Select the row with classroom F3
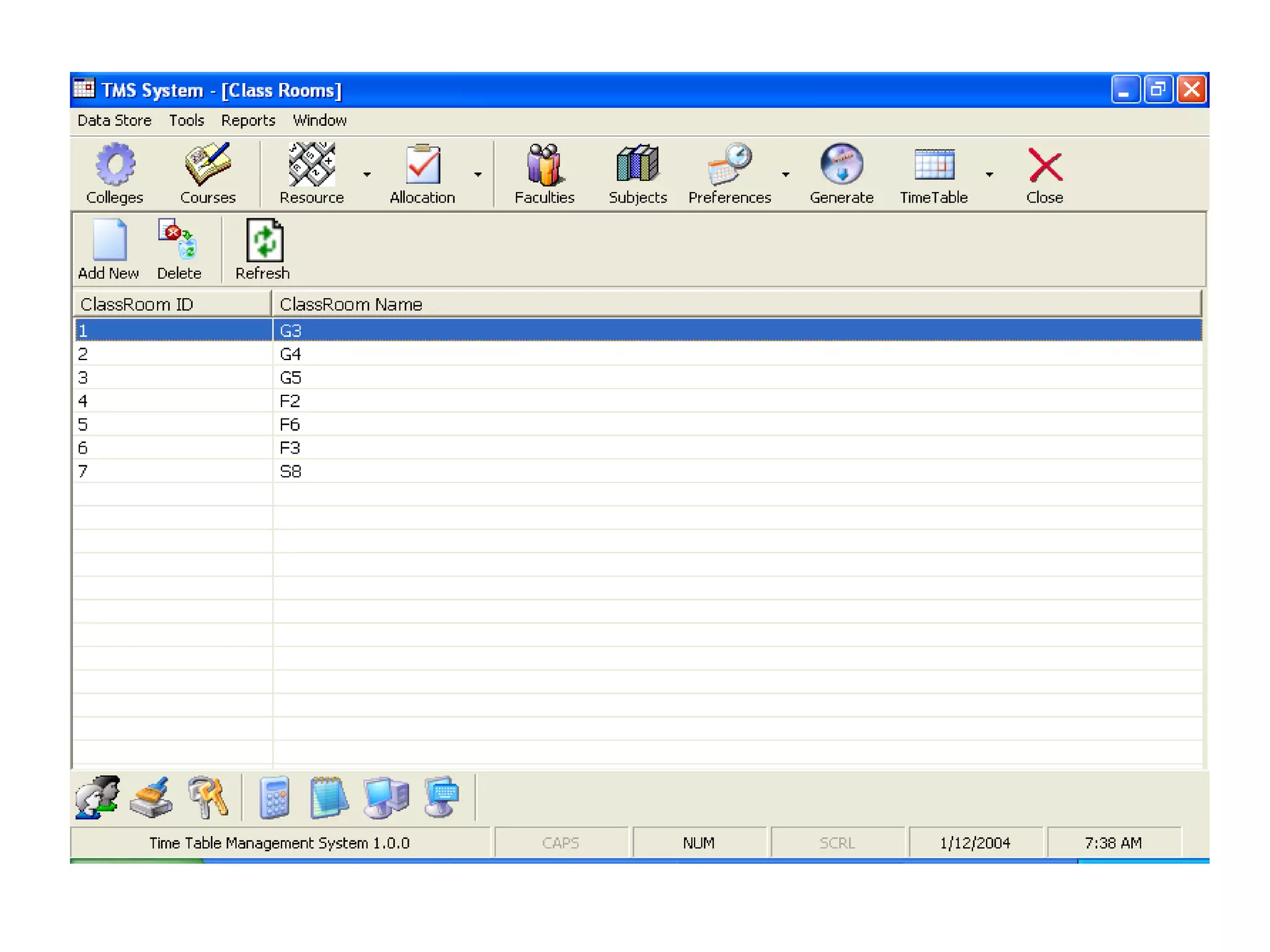The height and width of the screenshot is (952, 1270). pos(637,448)
